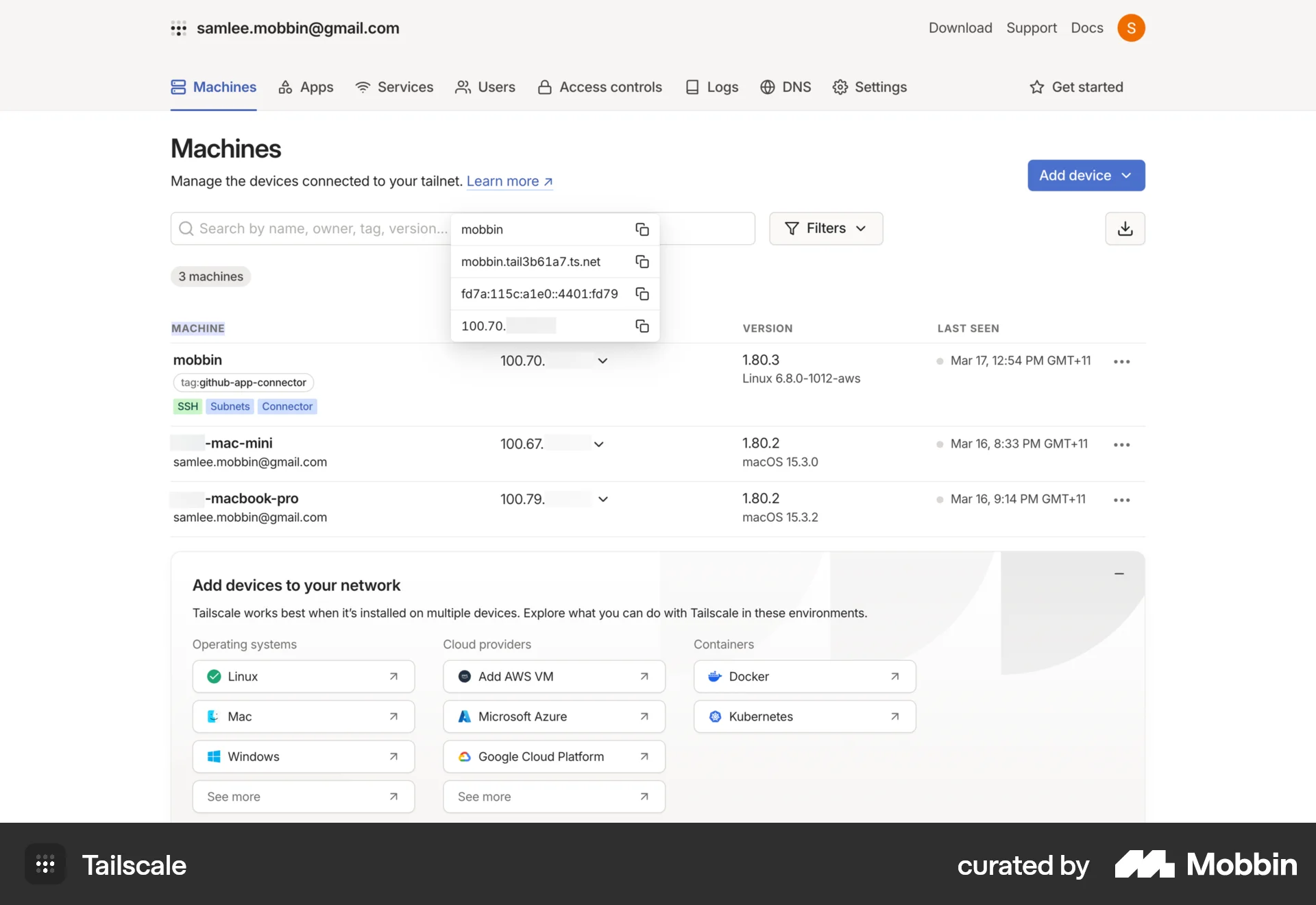The width and height of the screenshot is (1316, 905).
Task: Open the Get started guide
Action: point(1077,87)
